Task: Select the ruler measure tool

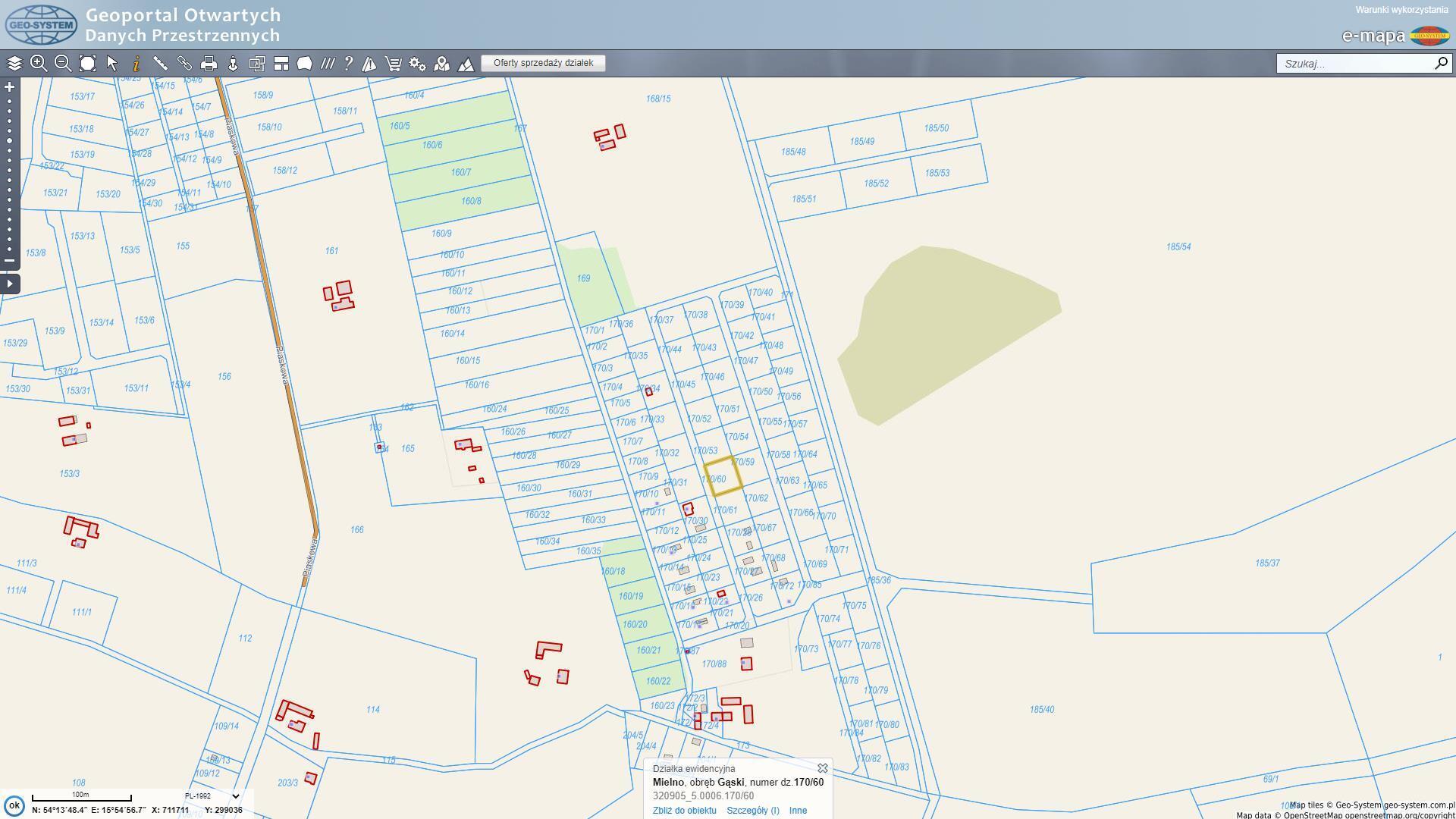Action: (x=160, y=64)
